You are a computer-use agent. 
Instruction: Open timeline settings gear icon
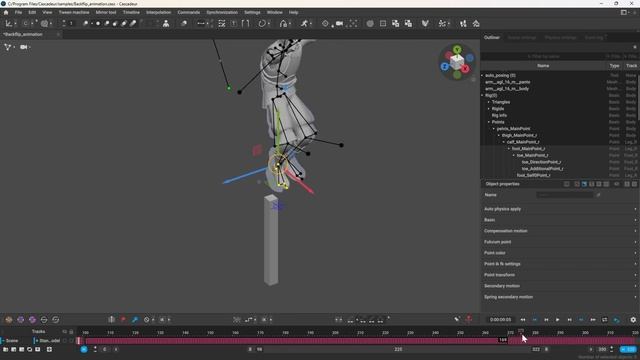pos(633,320)
